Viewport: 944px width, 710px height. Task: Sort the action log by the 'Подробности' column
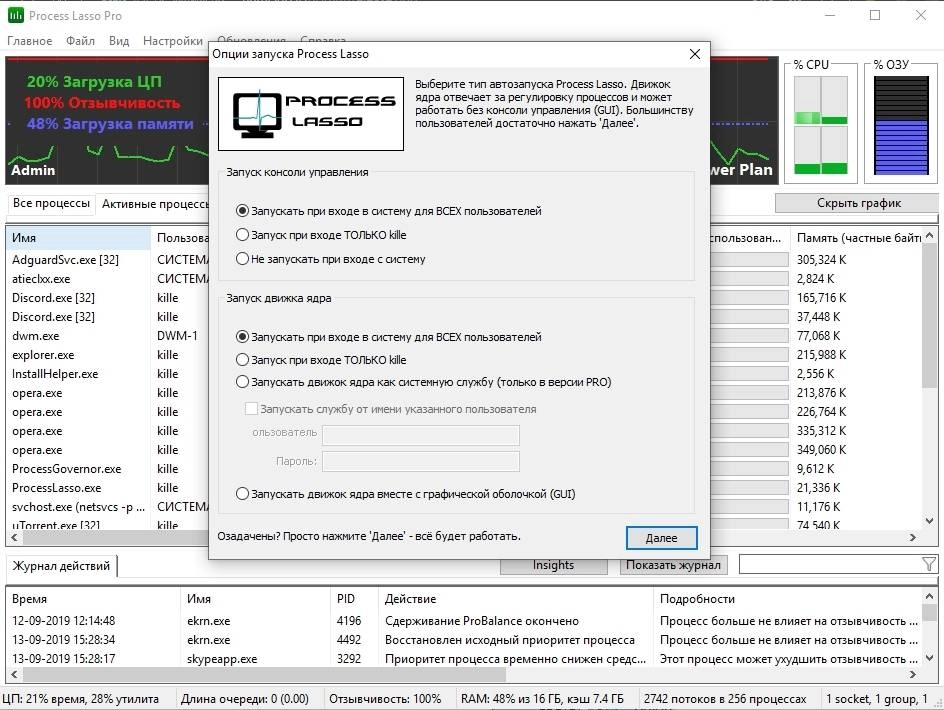click(788, 599)
